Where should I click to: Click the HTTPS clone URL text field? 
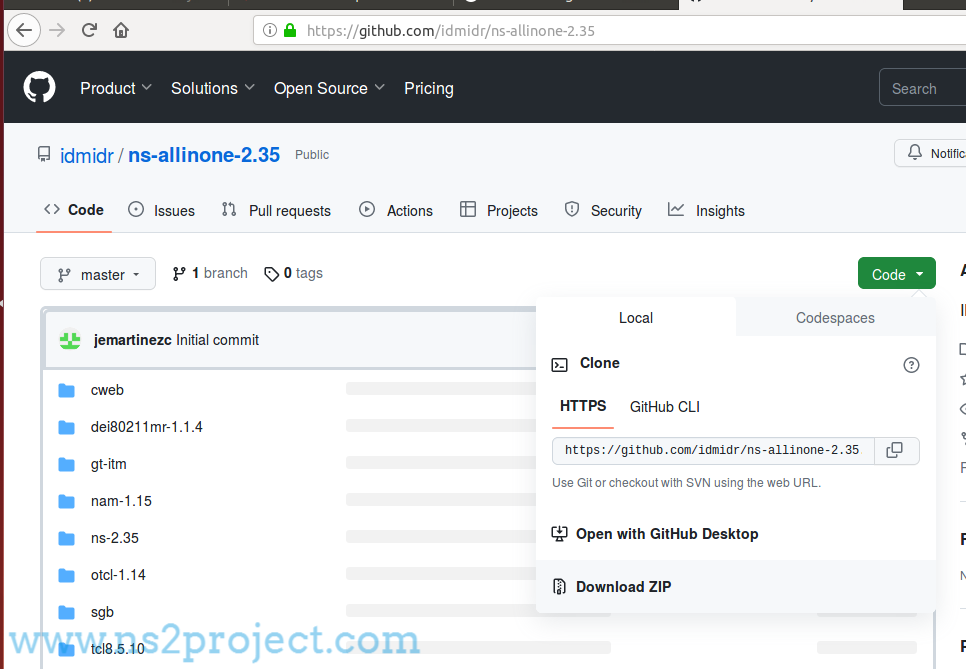(x=713, y=450)
